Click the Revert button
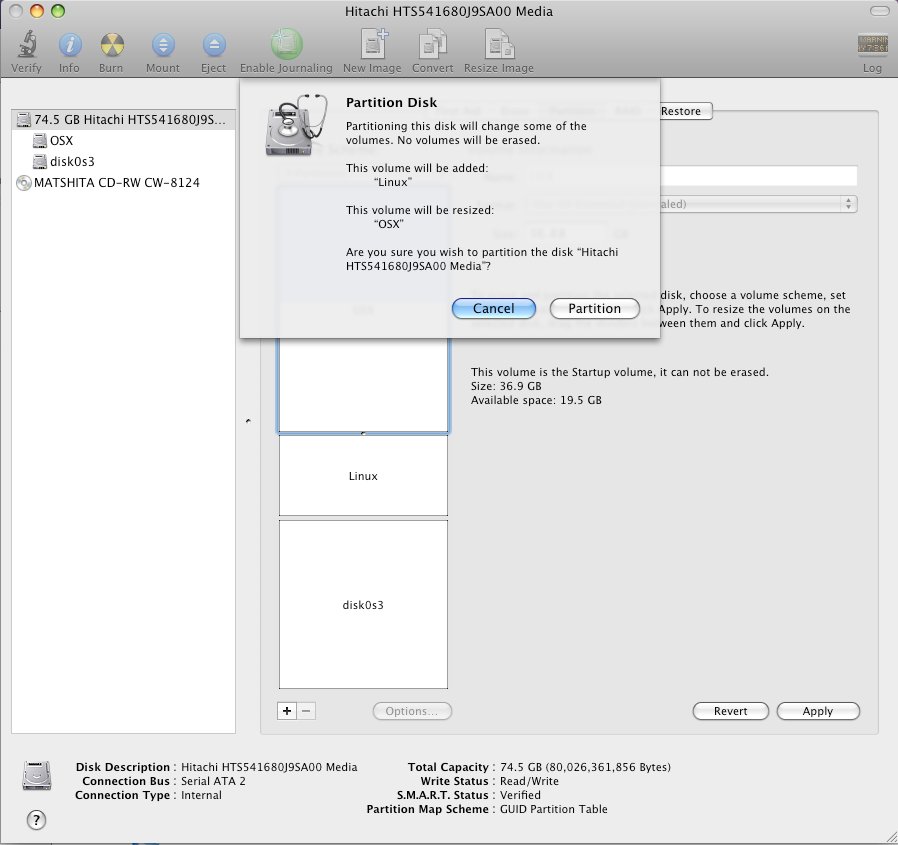This screenshot has width=898, height=845. (731, 711)
